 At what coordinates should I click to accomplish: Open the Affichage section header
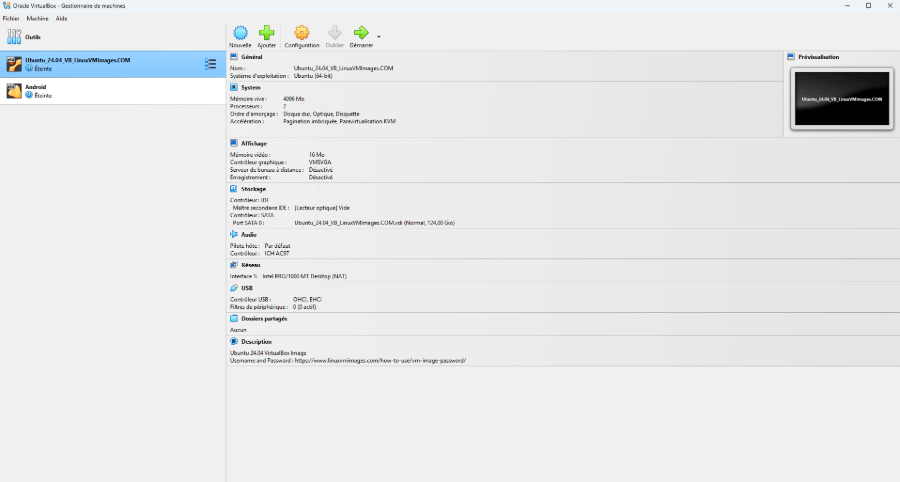[x=253, y=143]
